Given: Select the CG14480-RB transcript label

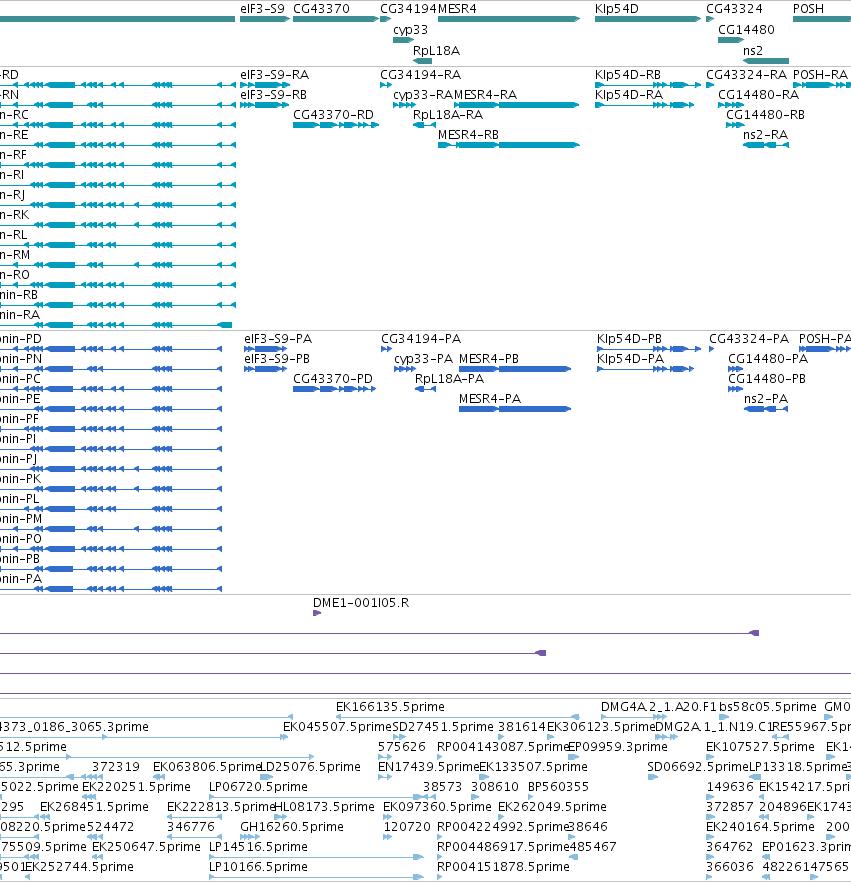Looking at the screenshot, I should coord(766,115).
